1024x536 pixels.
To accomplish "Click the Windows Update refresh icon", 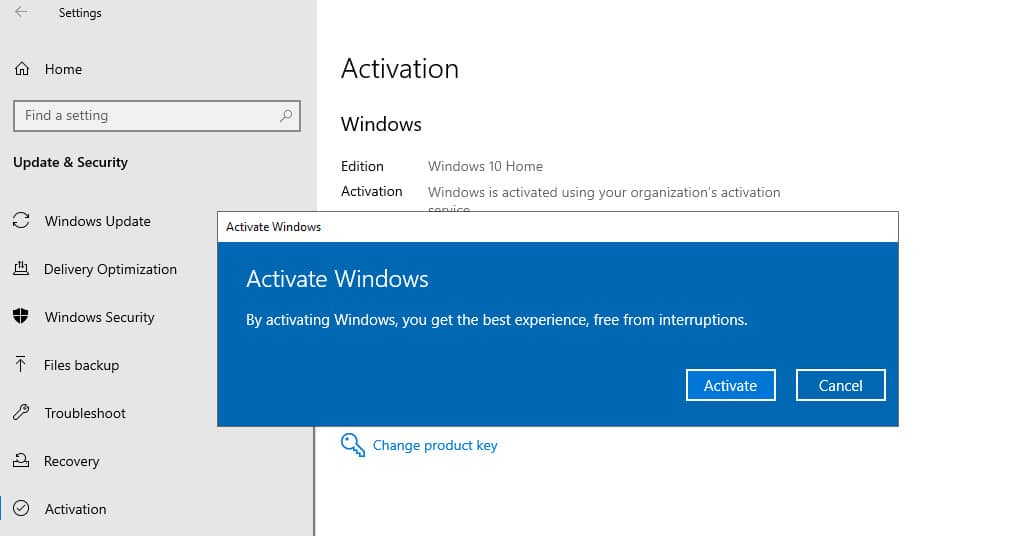I will pyautogui.click(x=22, y=221).
